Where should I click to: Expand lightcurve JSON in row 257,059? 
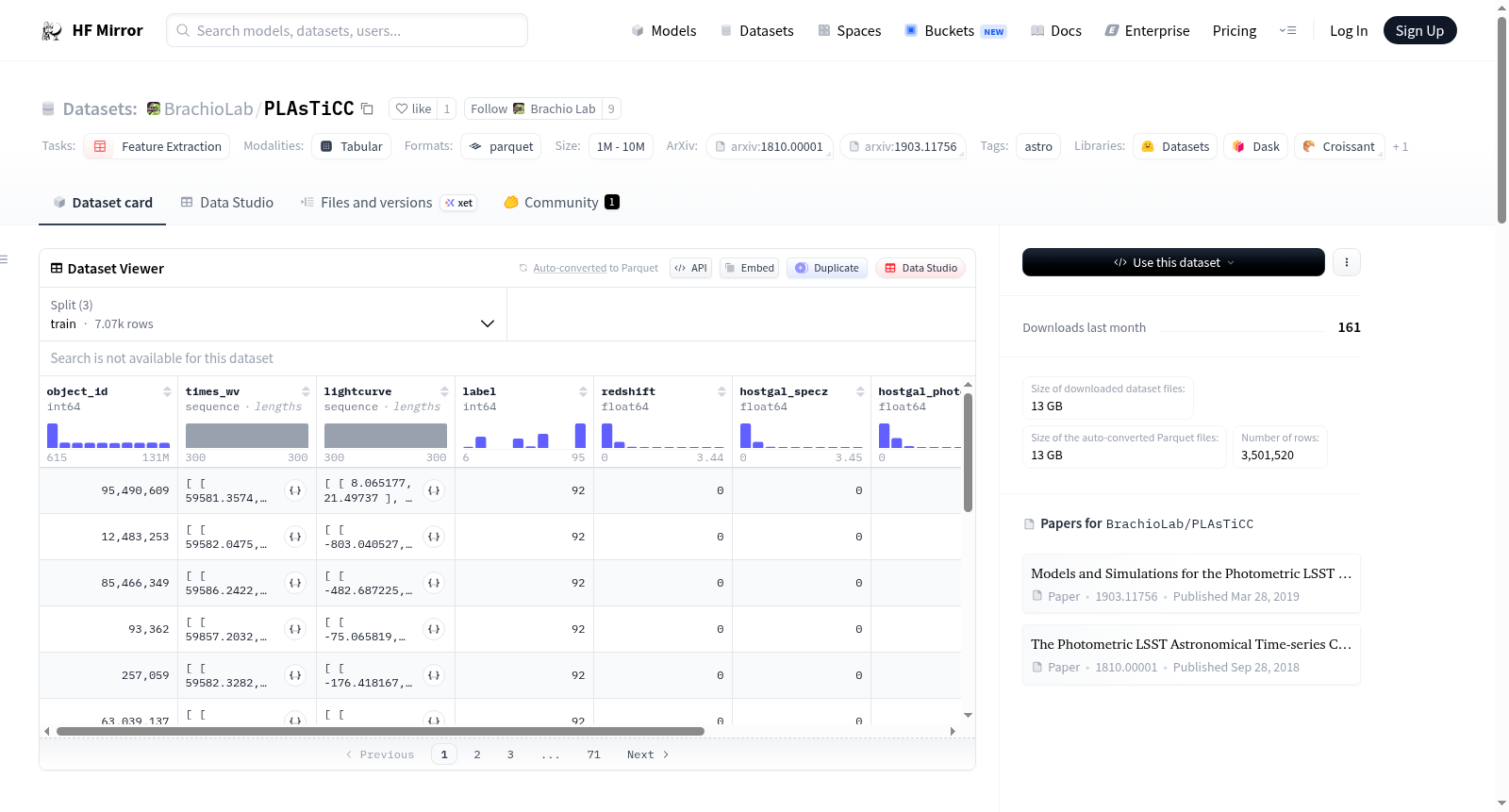pyautogui.click(x=434, y=675)
